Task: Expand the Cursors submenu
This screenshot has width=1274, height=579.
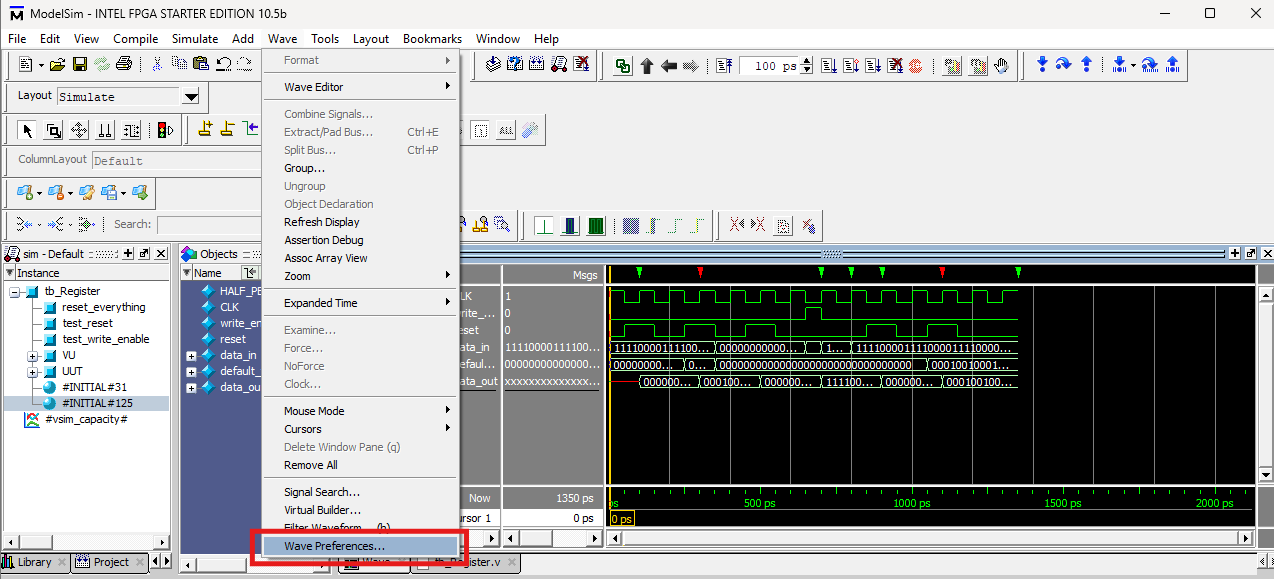Action: click(x=360, y=429)
